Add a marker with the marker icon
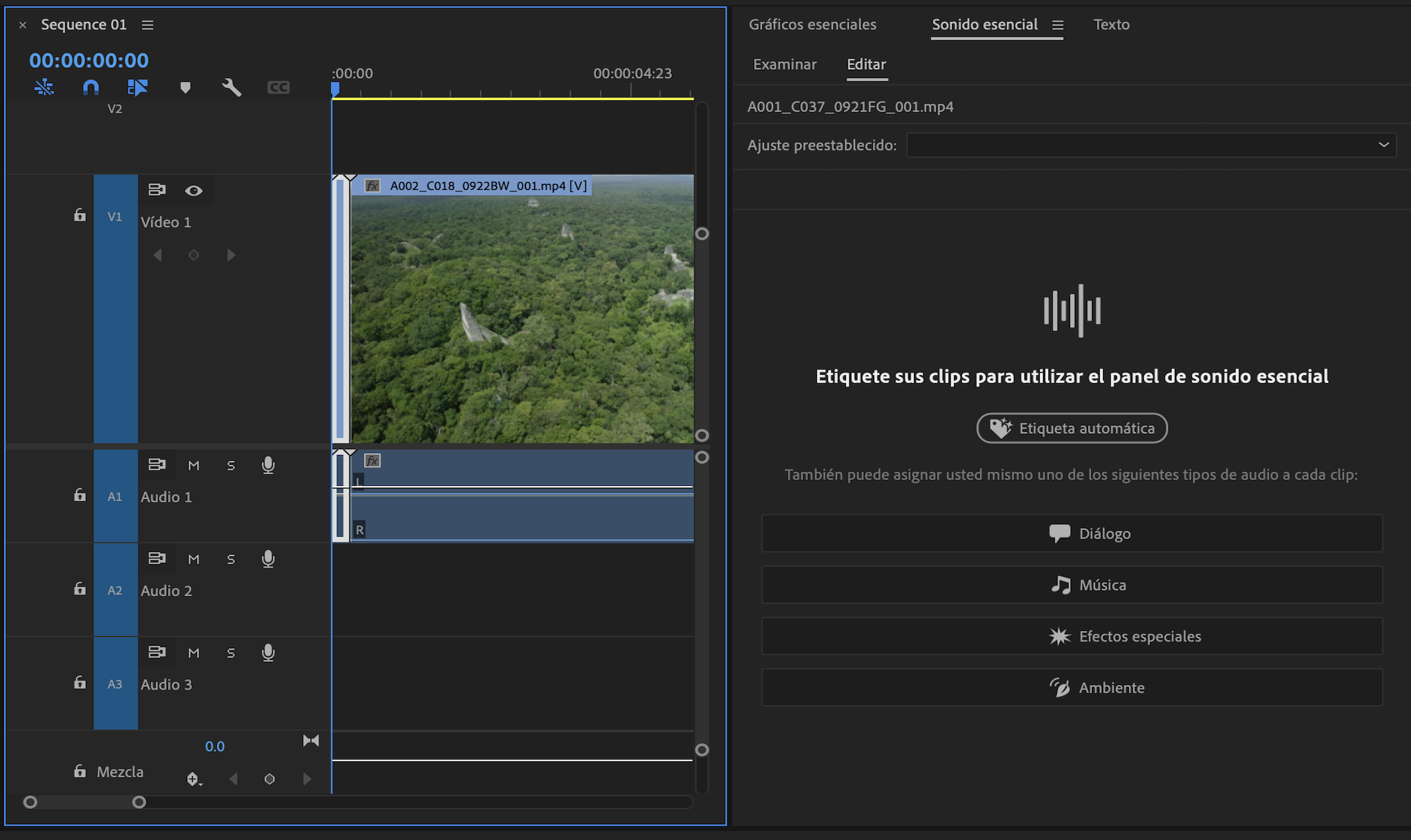Image resolution: width=1411 pixels, height=840 pixels. 185,88
